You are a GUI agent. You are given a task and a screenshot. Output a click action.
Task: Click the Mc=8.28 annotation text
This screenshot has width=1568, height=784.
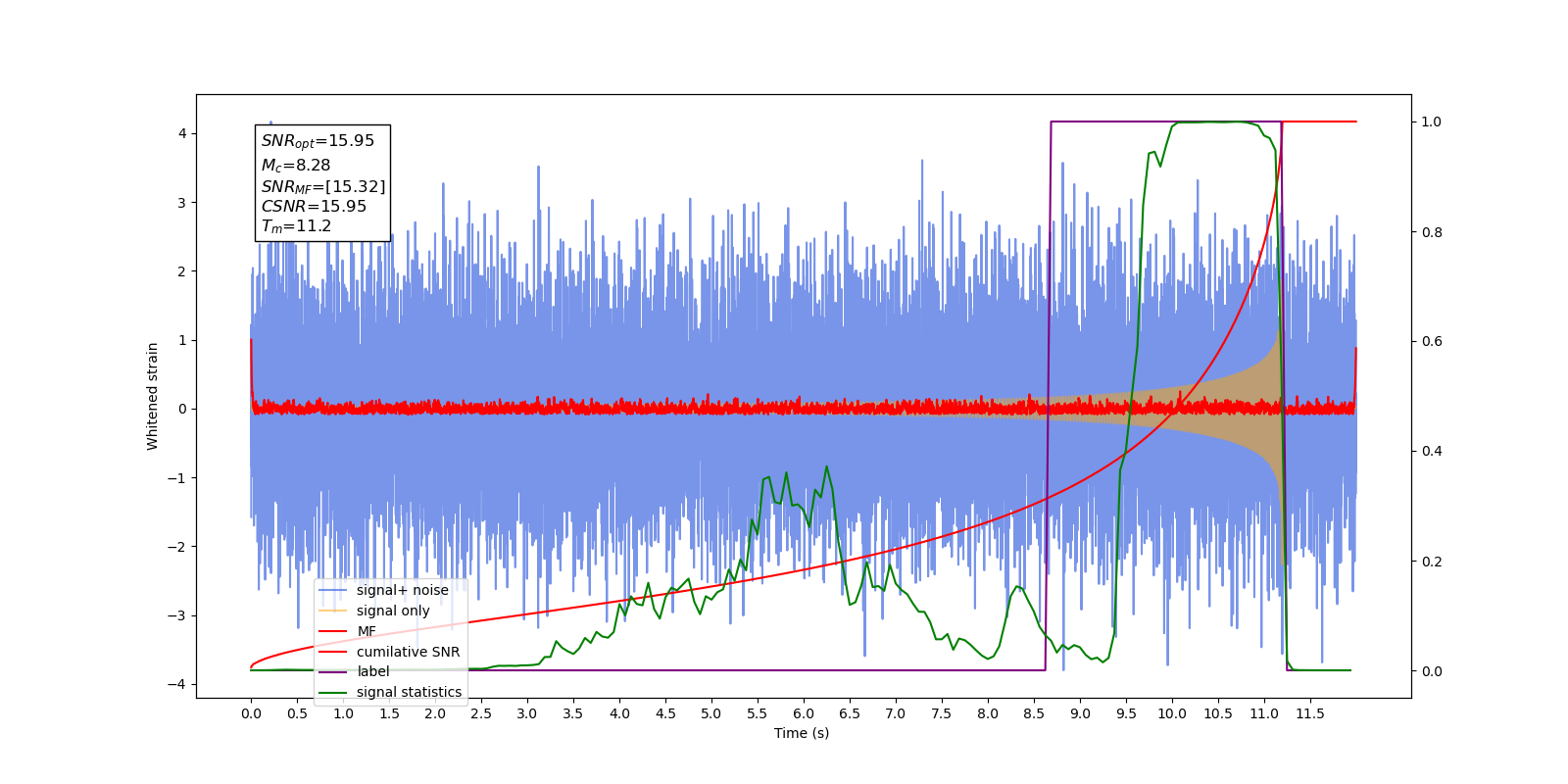pos(296,166)
